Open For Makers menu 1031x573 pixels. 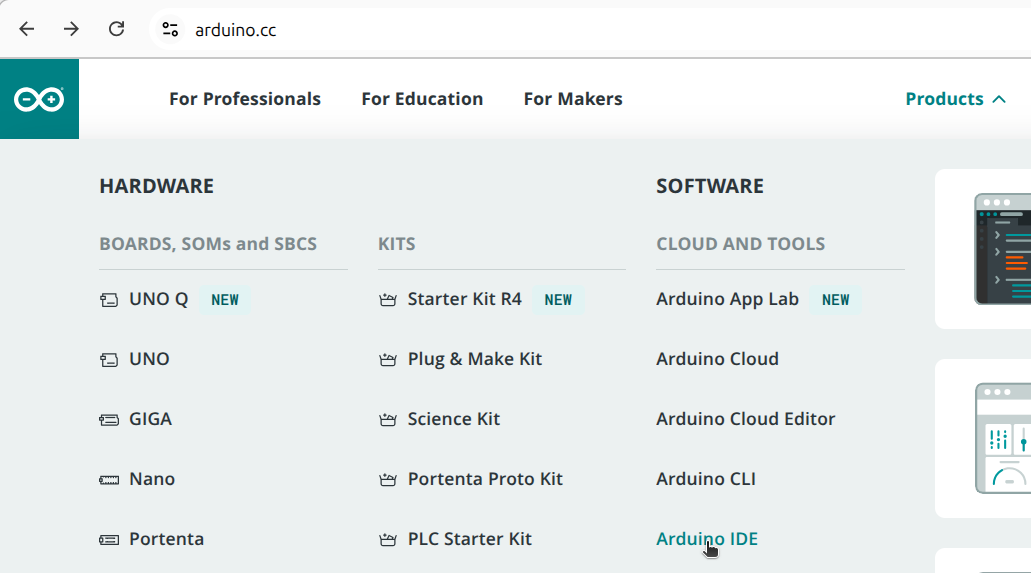point(573,99)
